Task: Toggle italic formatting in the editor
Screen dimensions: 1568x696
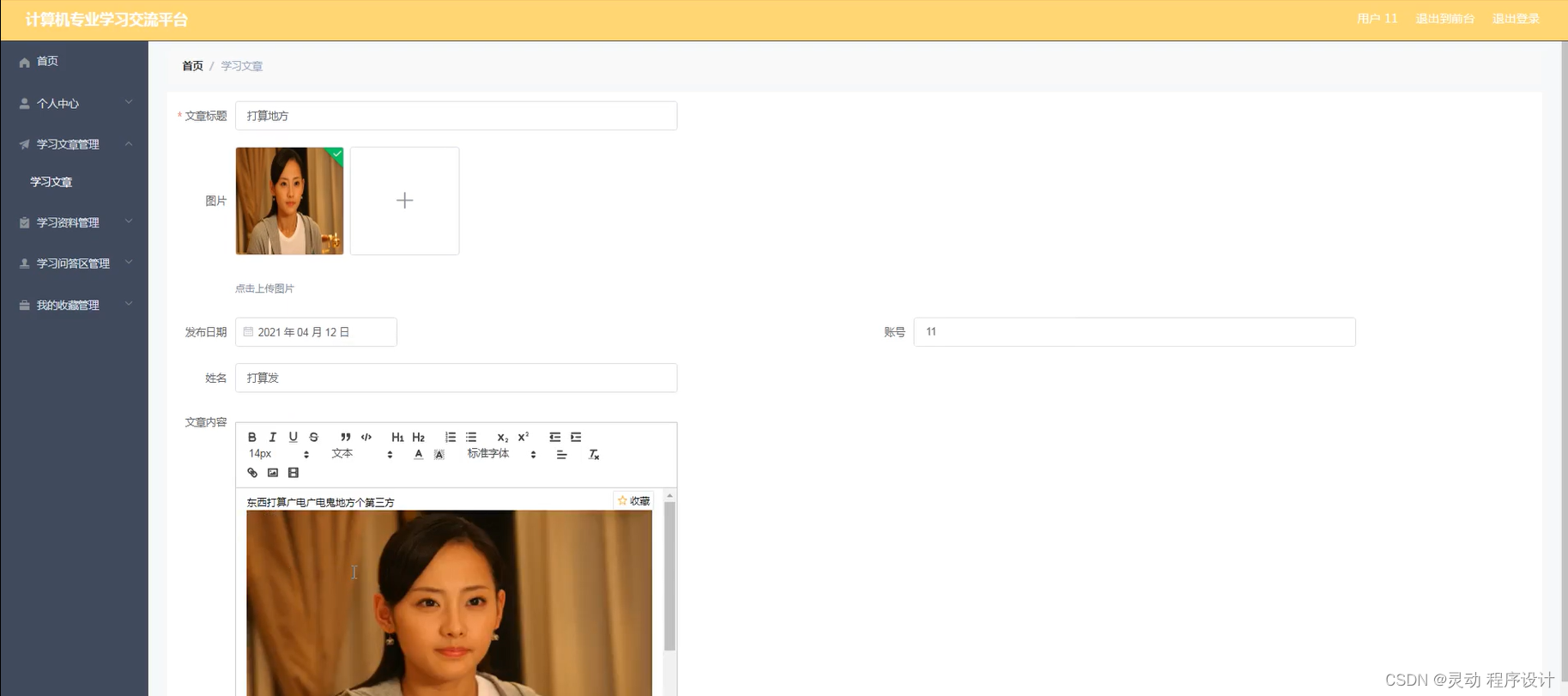Action: 273,437
